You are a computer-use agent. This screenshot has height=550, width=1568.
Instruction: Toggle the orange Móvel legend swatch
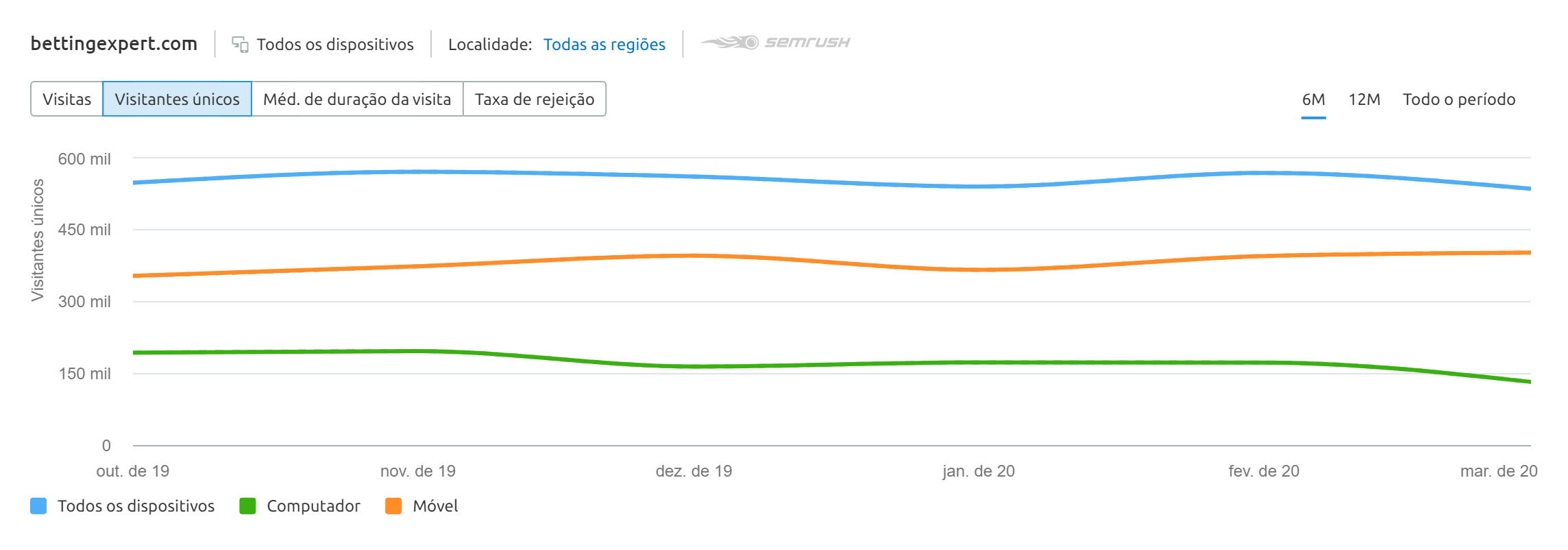(393, 506)
